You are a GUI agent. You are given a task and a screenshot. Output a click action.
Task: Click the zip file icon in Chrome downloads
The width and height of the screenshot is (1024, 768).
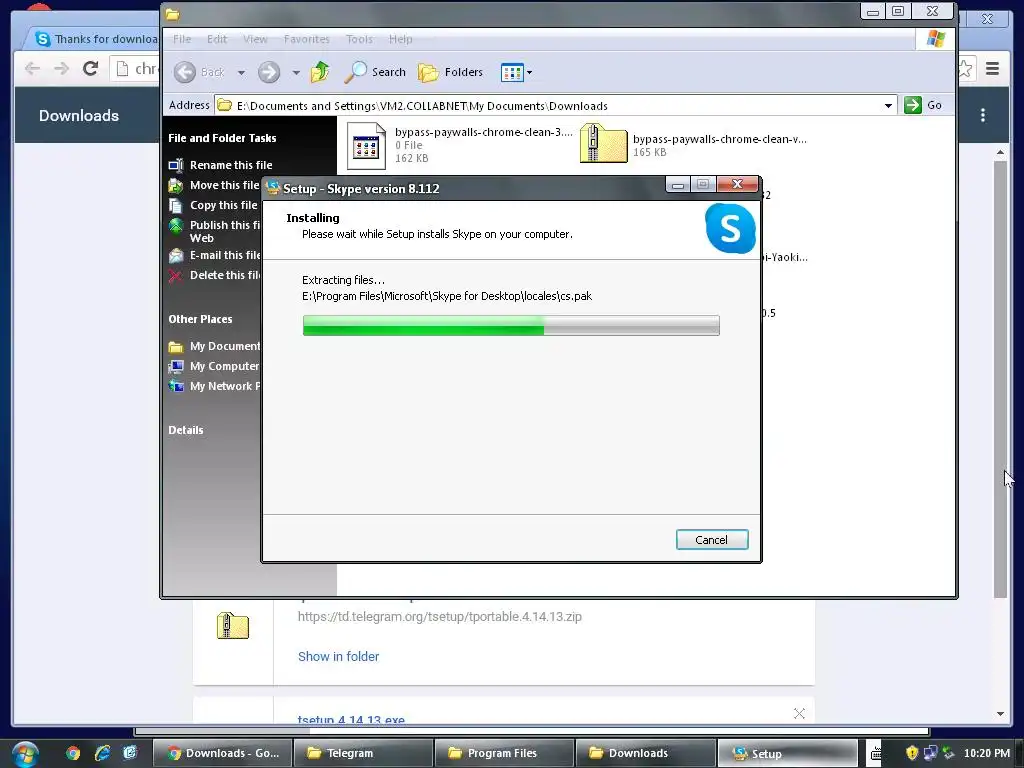[x=233, y=626]
